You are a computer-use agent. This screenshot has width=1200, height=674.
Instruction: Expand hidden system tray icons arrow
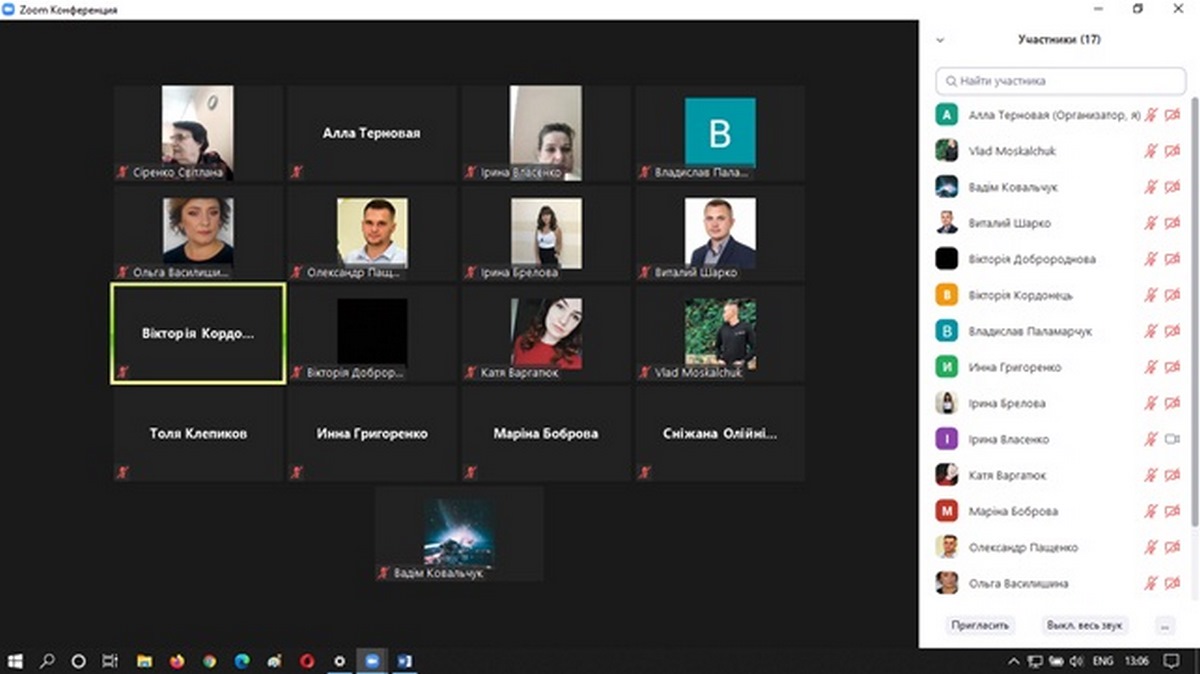1015,661
